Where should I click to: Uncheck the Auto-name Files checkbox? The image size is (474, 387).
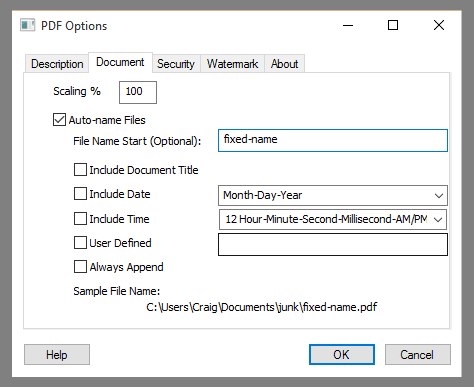click(59, 120)
